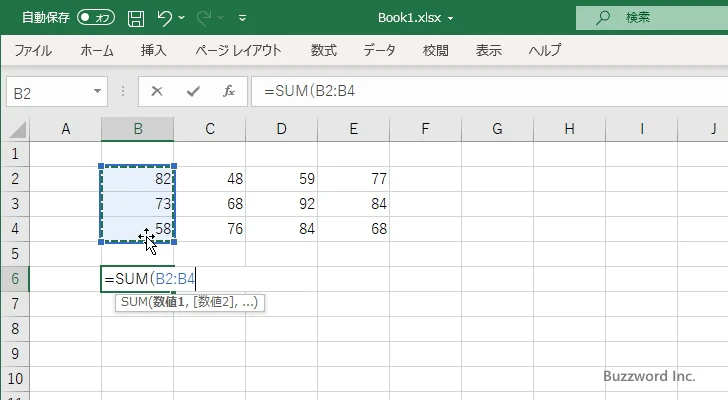Image resolution: width=728 pixels, height=400 pixels.
Task: Click cell C2 containing 48
Action: [x=210, y=179]
